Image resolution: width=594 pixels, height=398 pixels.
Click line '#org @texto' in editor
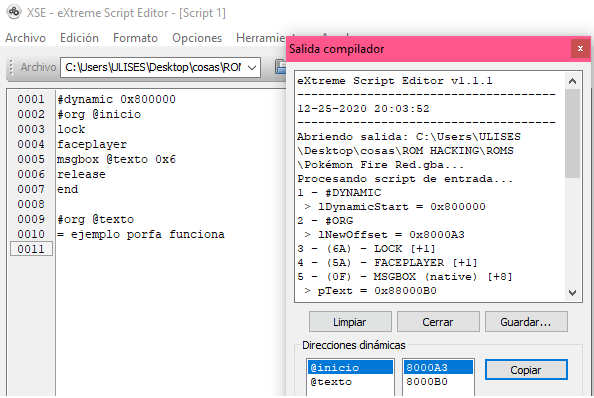pyautogui.click(x=95, y=219)
